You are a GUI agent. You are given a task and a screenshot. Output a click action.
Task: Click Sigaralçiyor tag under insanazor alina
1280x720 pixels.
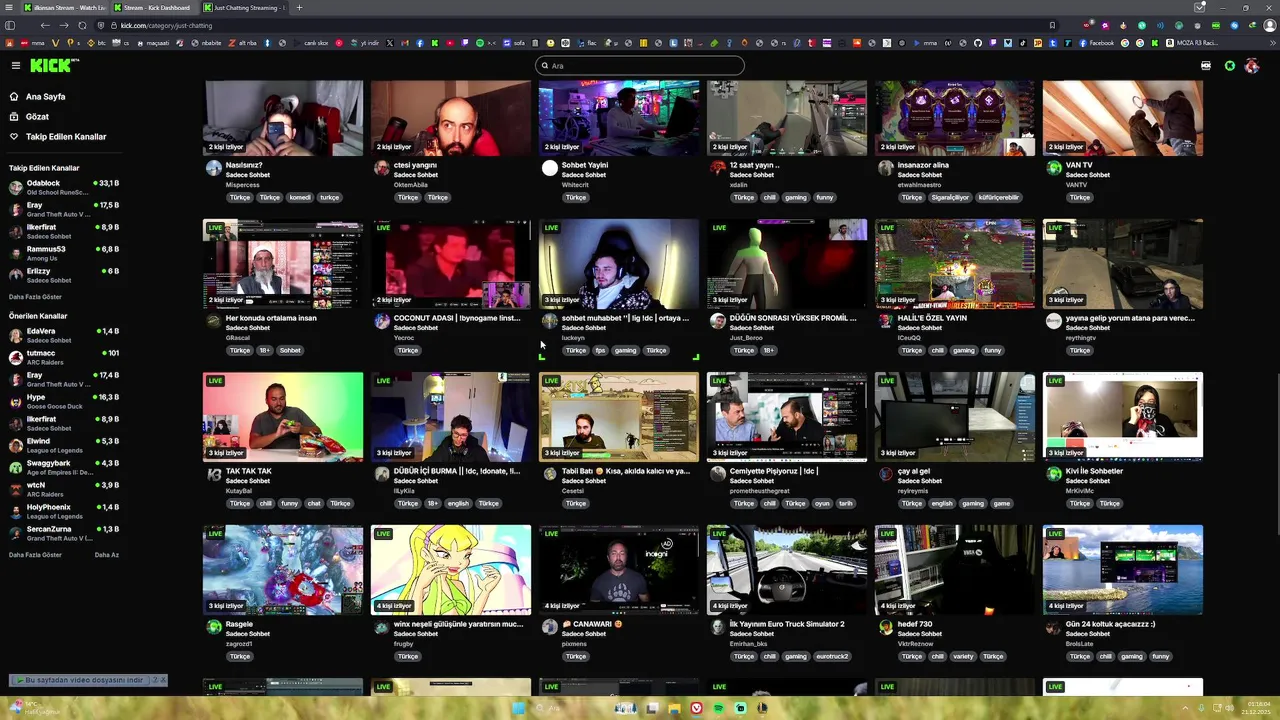pos(950,198)
